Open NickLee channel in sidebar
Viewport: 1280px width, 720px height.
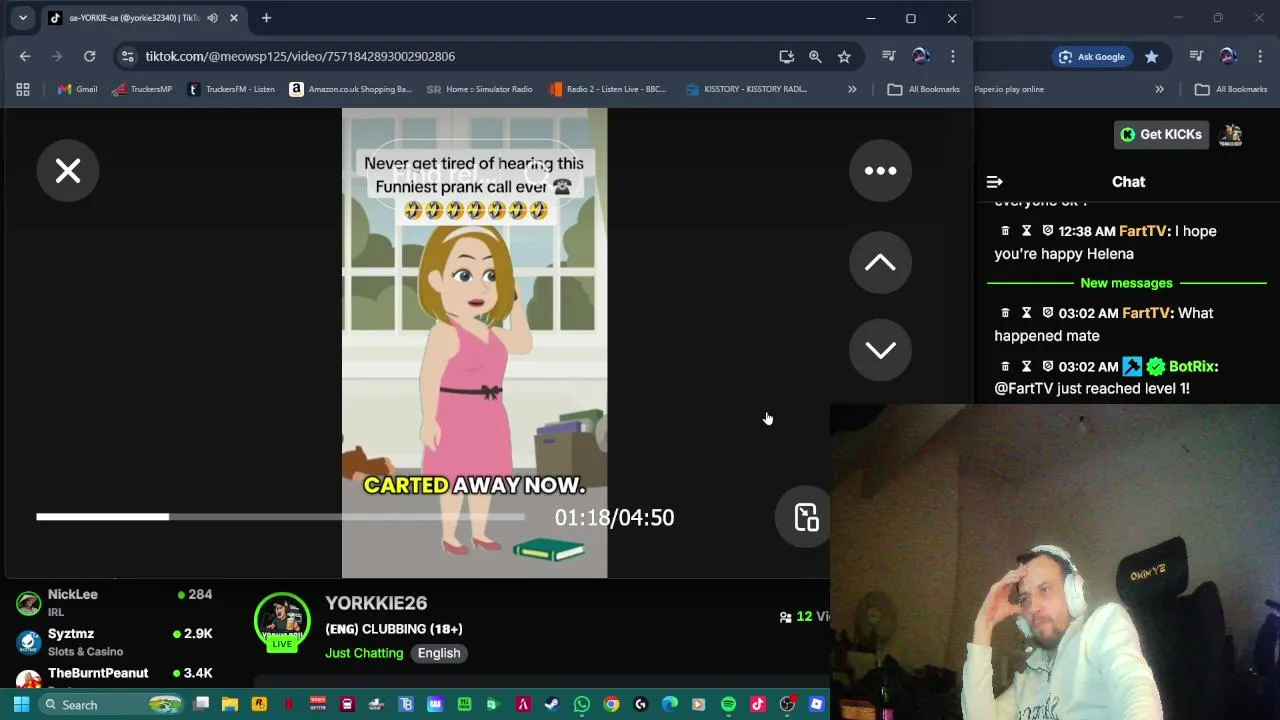pyautogui.click(x=114, y=603)
